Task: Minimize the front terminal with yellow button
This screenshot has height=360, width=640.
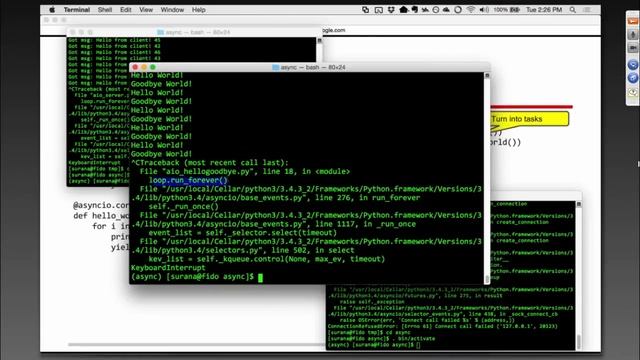Action: point(144,67)
